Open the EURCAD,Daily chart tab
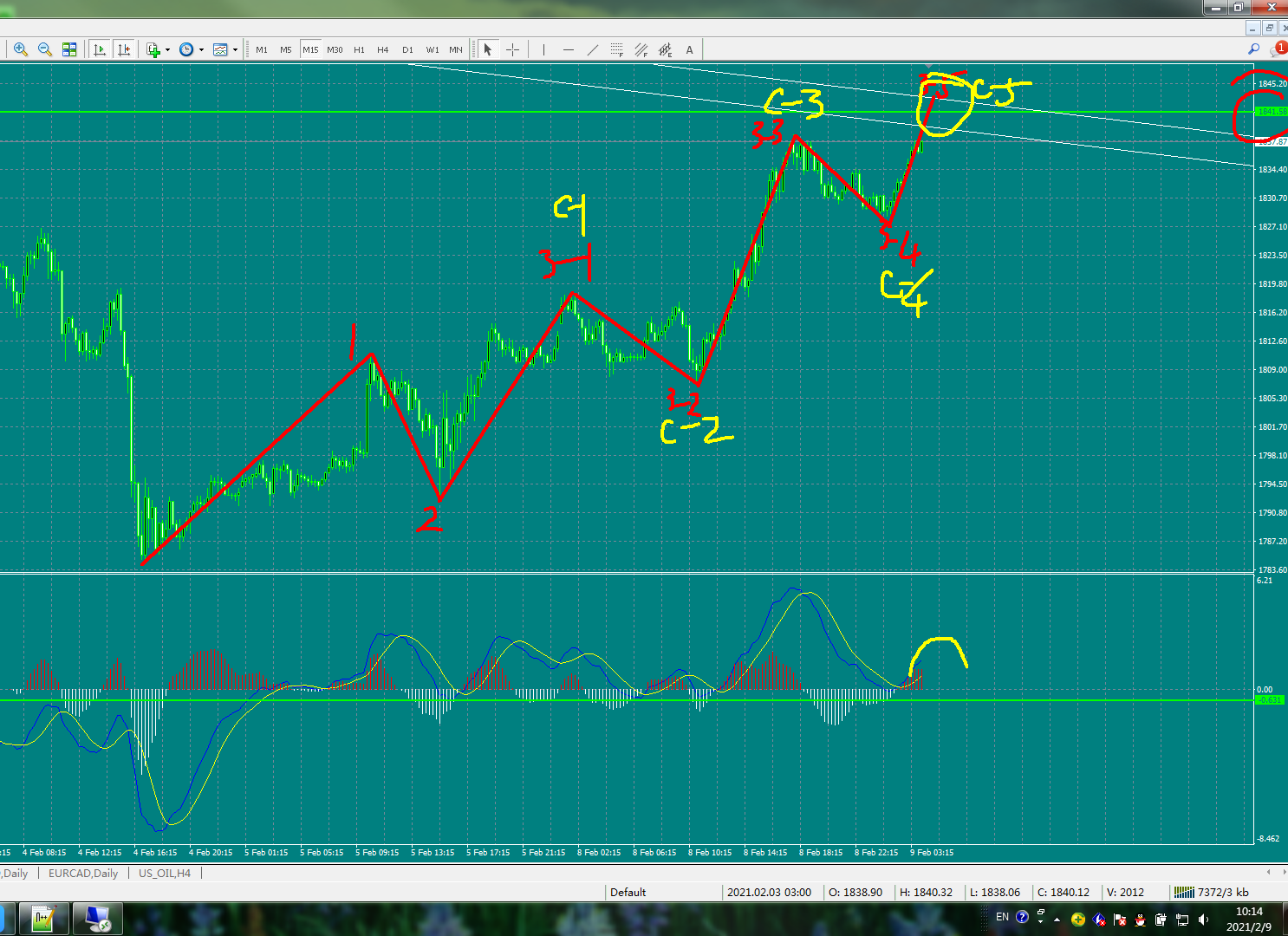This screenshot has width=1288, height=936. [x=83, y=873]
